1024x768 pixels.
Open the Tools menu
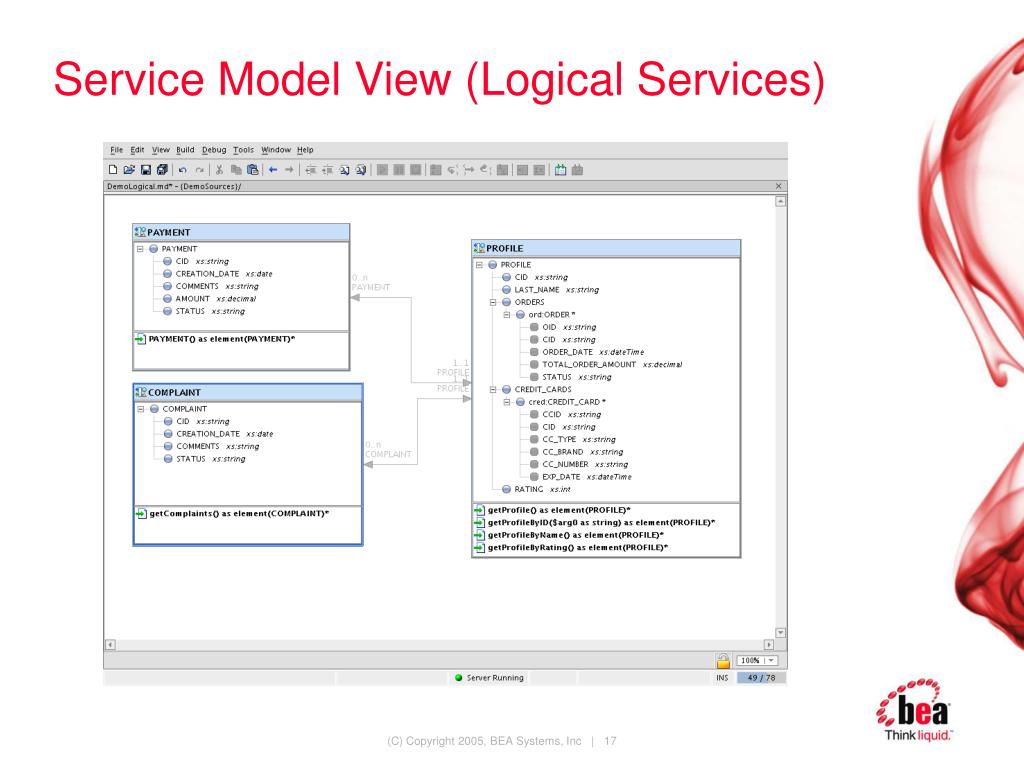click(x=244, y=150)
